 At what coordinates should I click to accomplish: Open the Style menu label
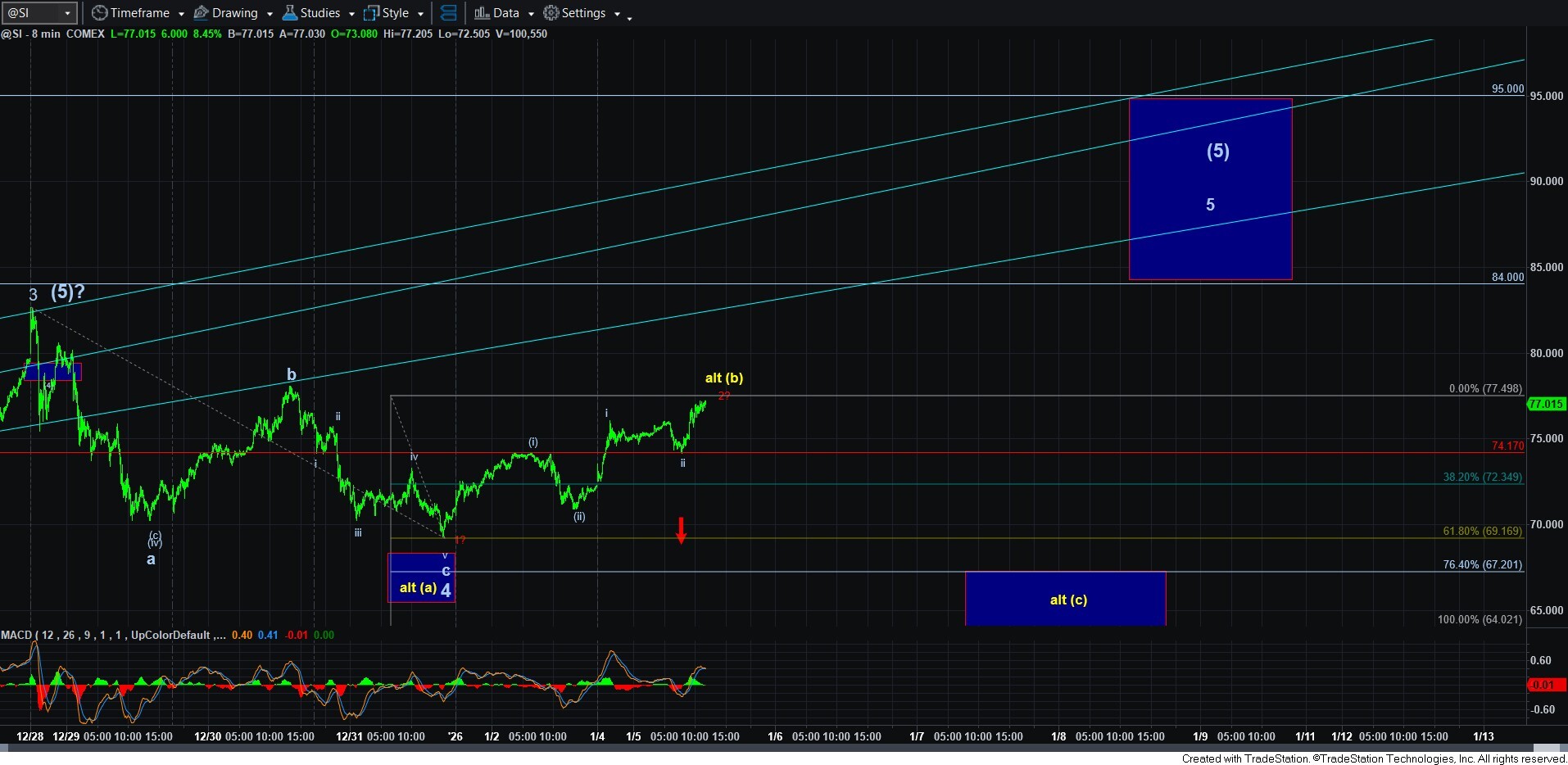click(396, 13)
